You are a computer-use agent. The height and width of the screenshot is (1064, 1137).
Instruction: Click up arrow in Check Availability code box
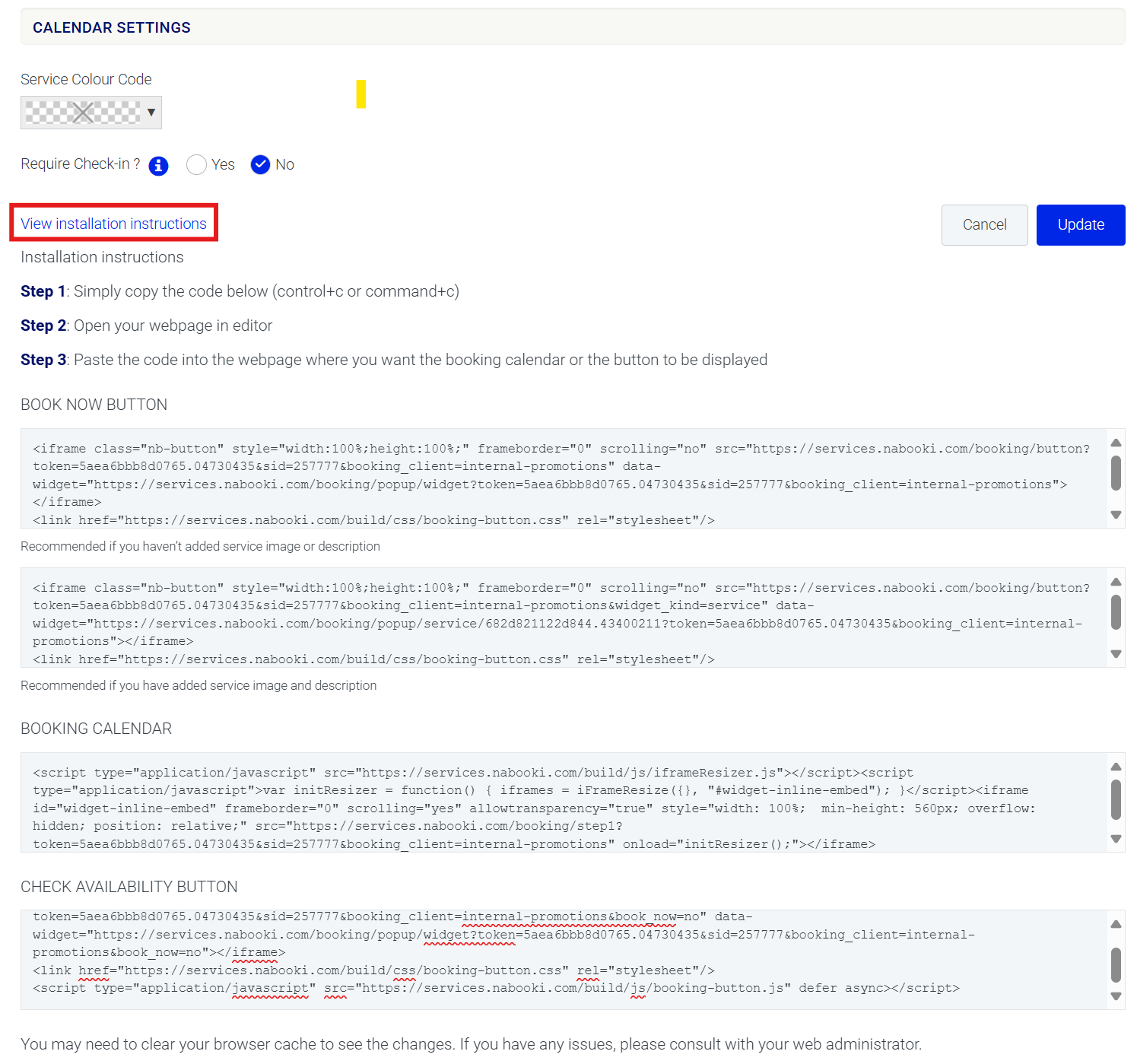[x=1116, y=924]
